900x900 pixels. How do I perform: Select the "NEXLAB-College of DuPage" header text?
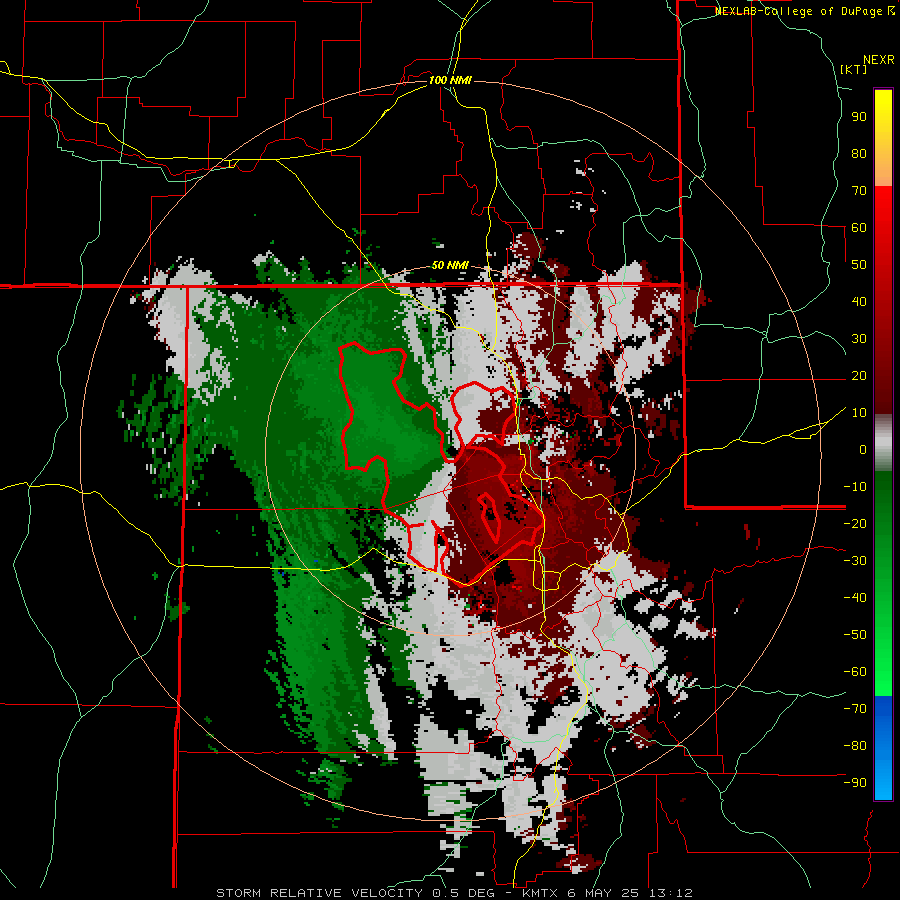pyautogui.click(x=798, y=11)
